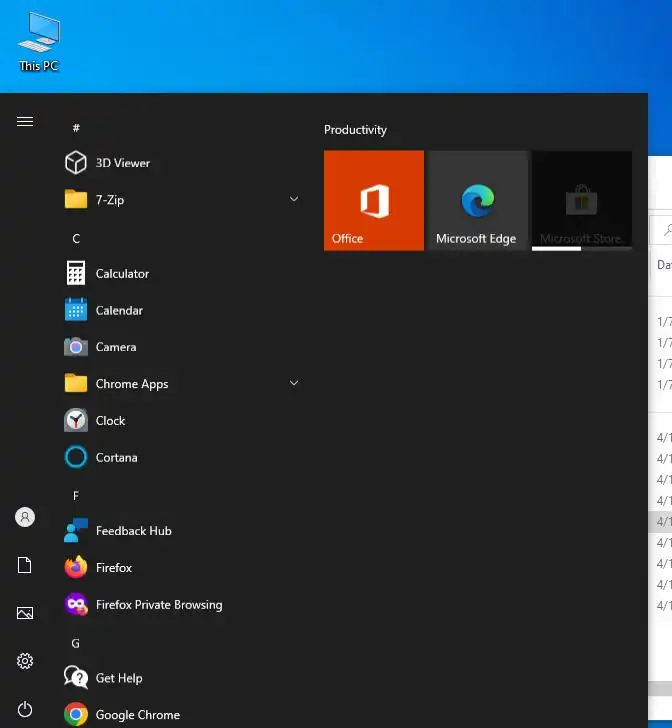
Task: Expand the Chrome Apps folder chevron
Action: (294, 383)
